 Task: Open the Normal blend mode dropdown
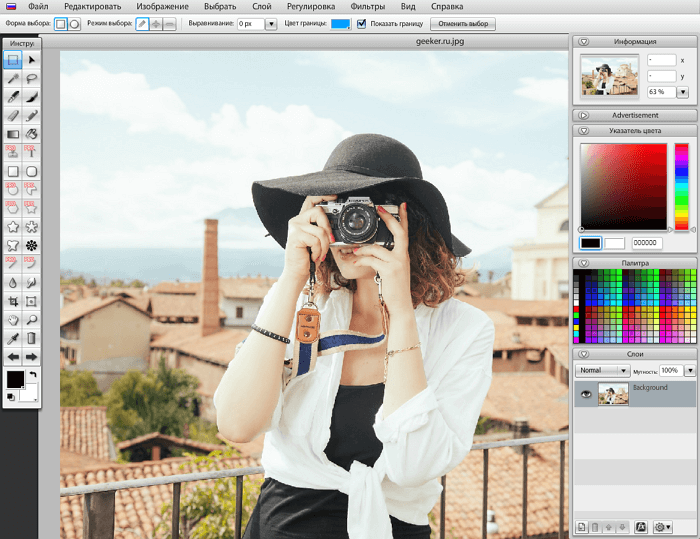point(602,370)
